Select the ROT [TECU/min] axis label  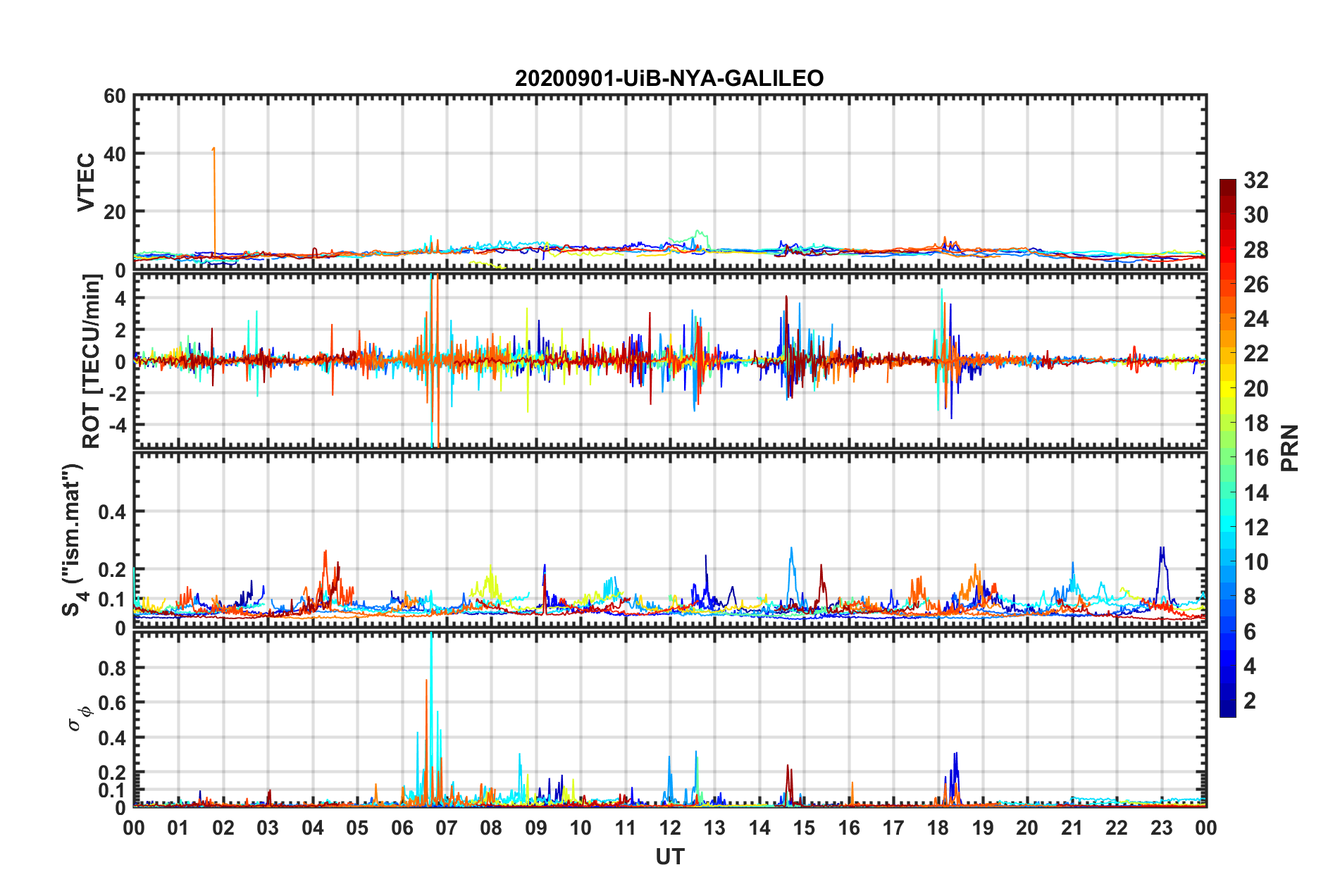pyautogui.click(x=92, y=361)
